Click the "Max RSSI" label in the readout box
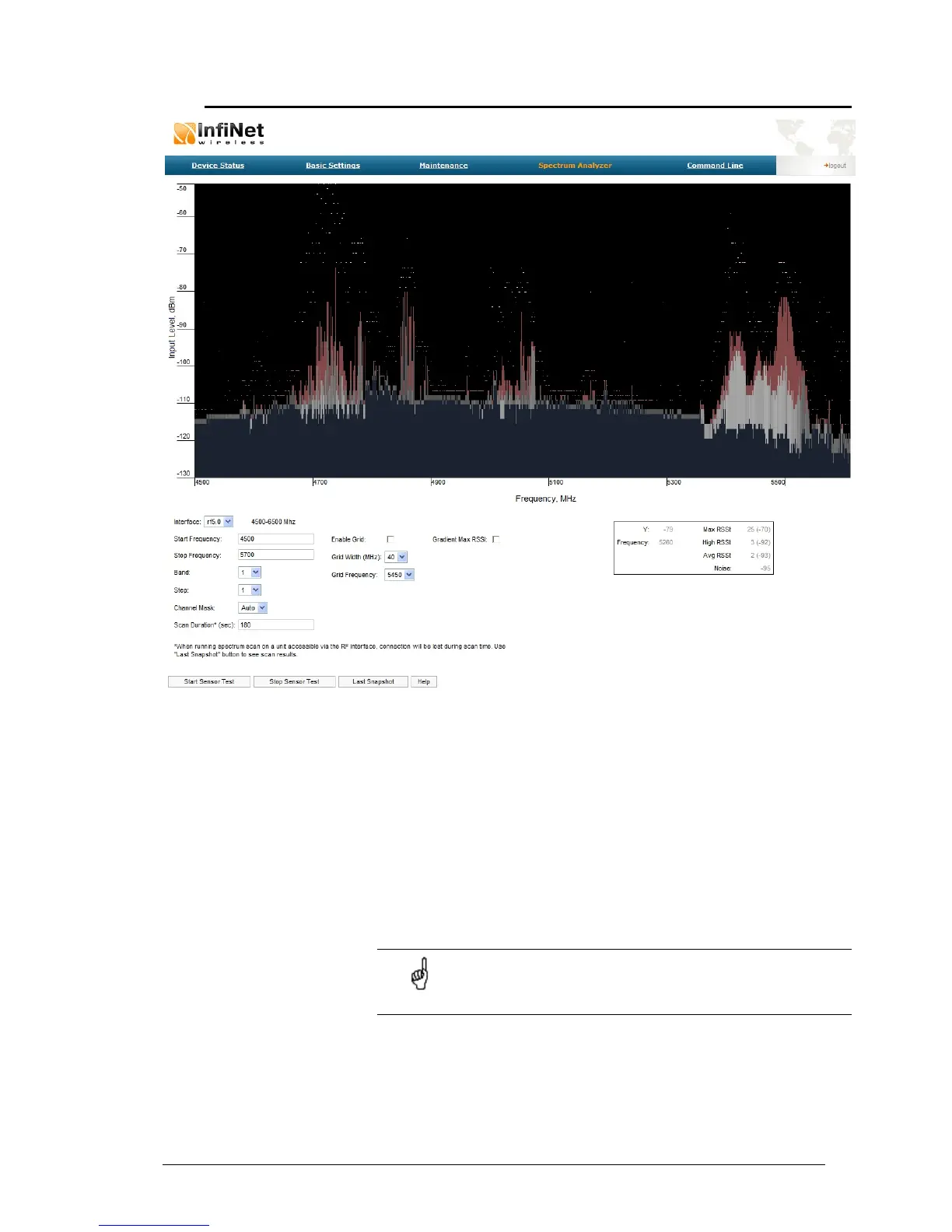Viewport: 952px width, 1232px height. point(717,530)
